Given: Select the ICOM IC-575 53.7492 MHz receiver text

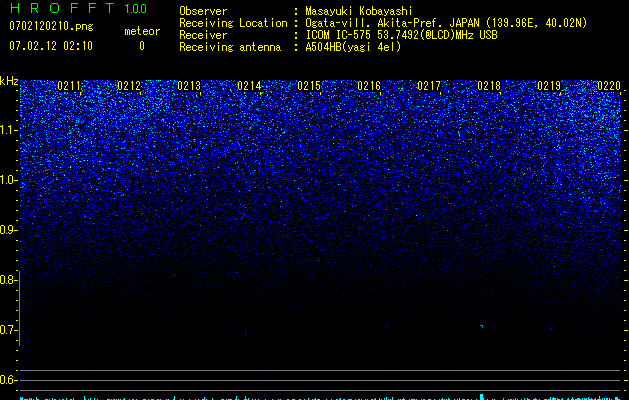Looking at the screenshot, I should click(x=401, y=35).
